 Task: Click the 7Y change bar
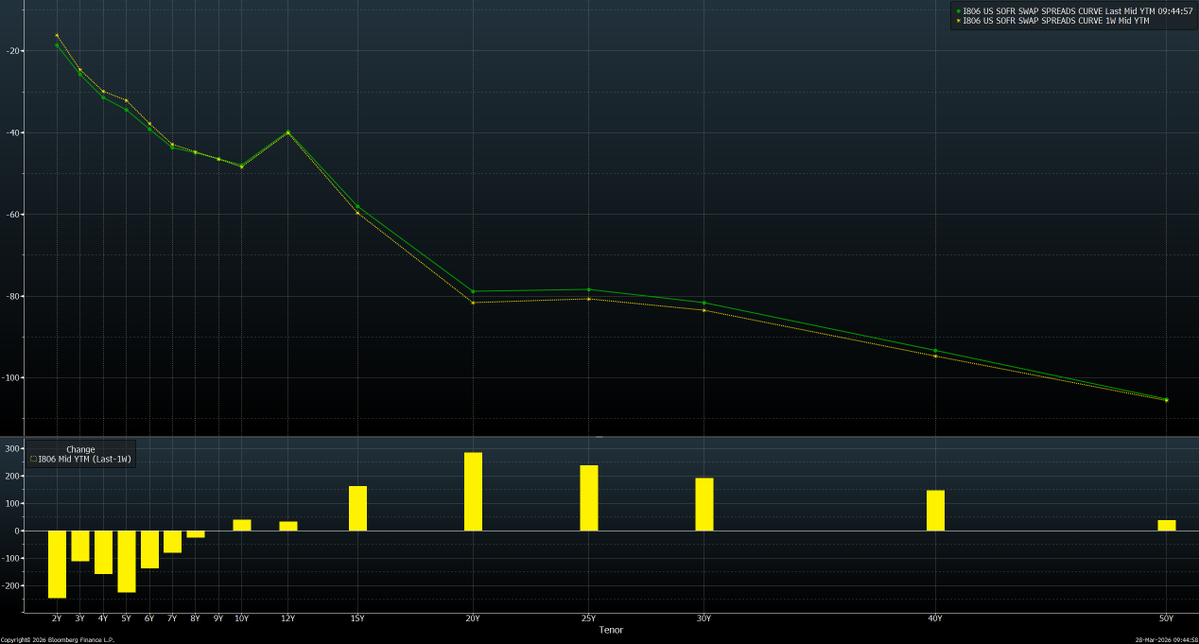pyautogui.click(x=172, y=542)
